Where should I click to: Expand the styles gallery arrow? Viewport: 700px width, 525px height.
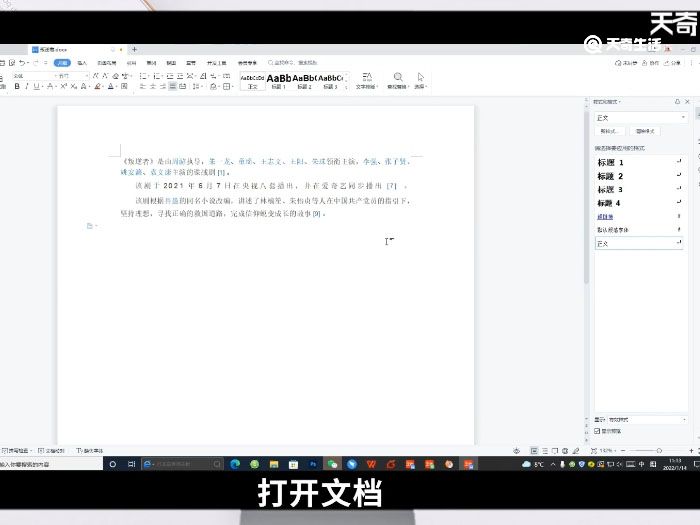coord(346,87)
